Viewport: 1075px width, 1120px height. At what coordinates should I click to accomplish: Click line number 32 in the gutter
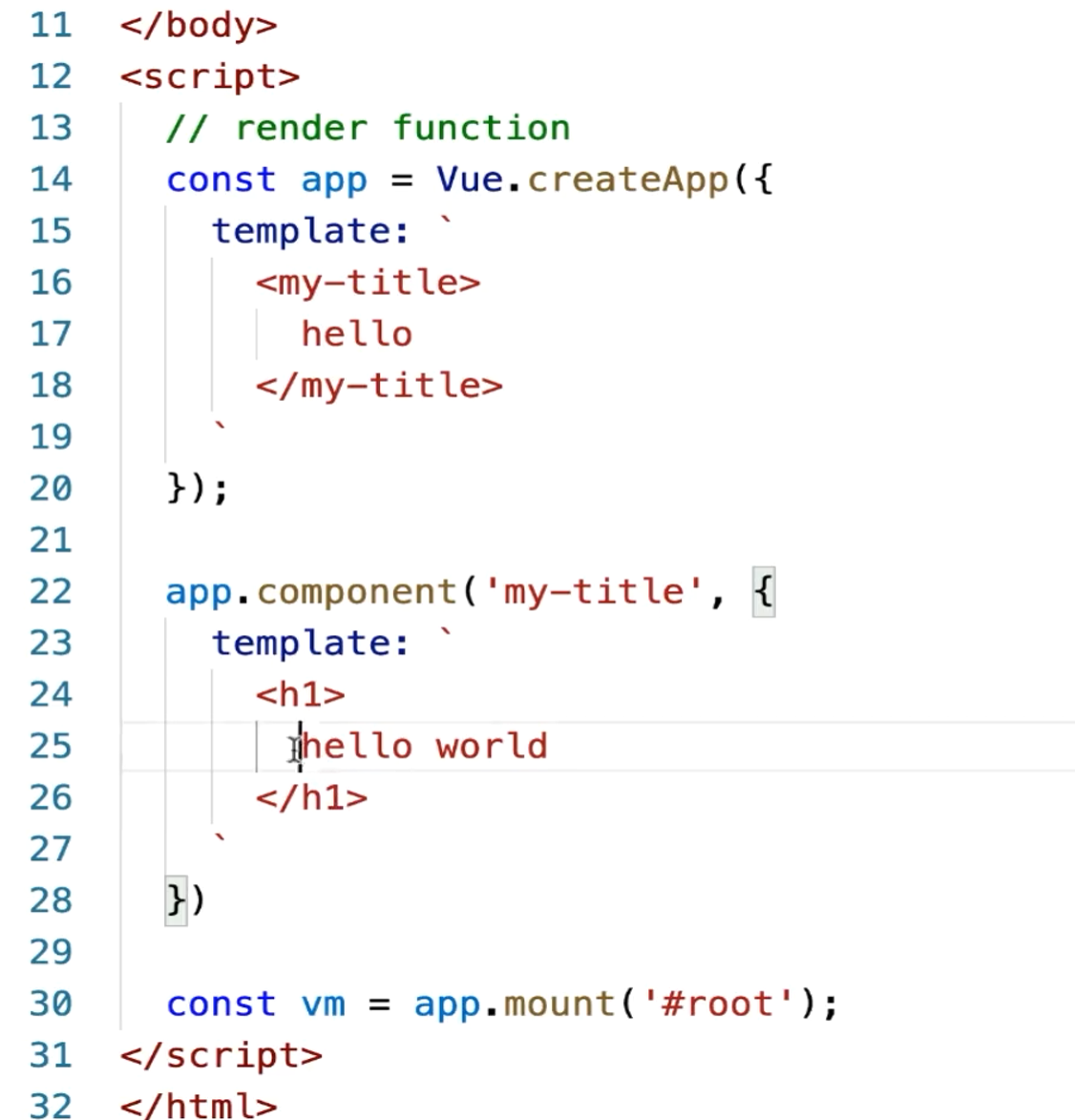click(51, 1106)
